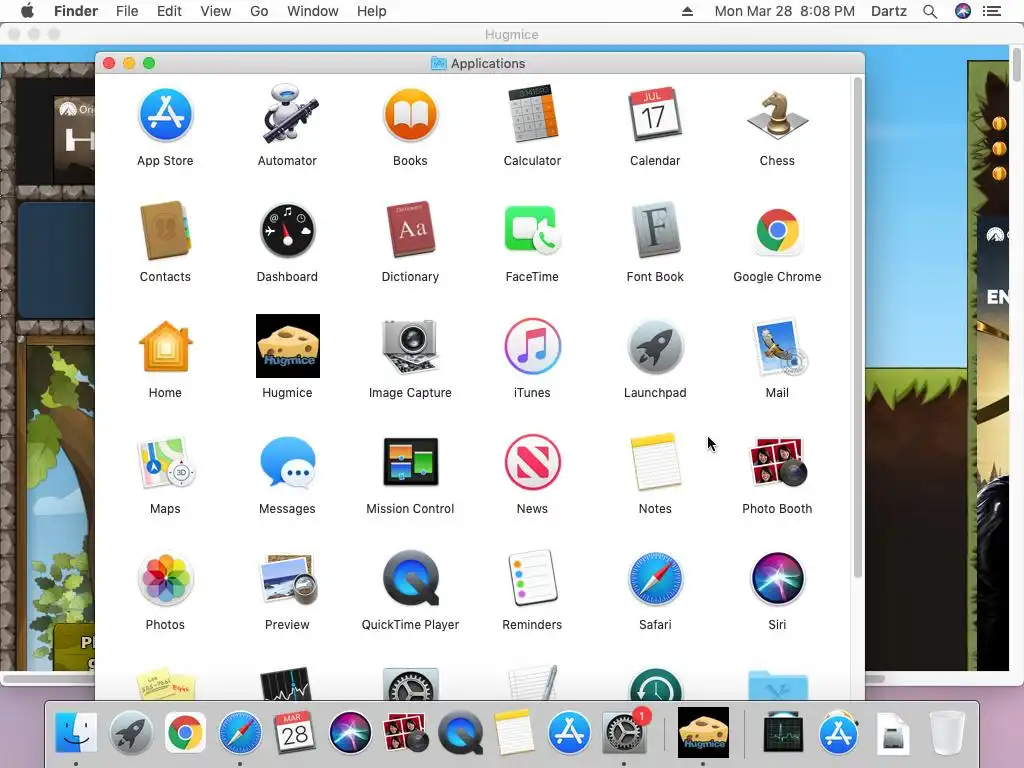This screenshot has width=1024, height=768.
Task: Click the Hugmice window vertical scrollbar
Action: [x=1017, y=64]
